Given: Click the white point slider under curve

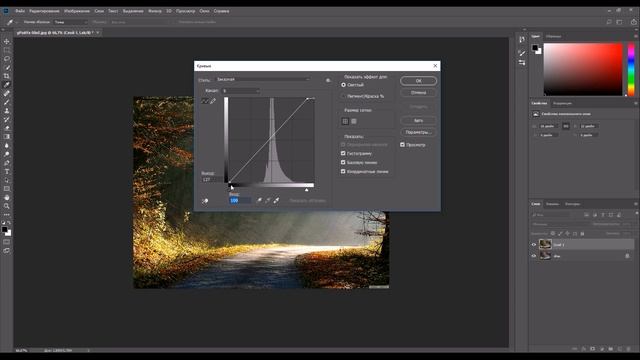Looking at the screenshot, I should pyautogui.click(x=307, y=189).
